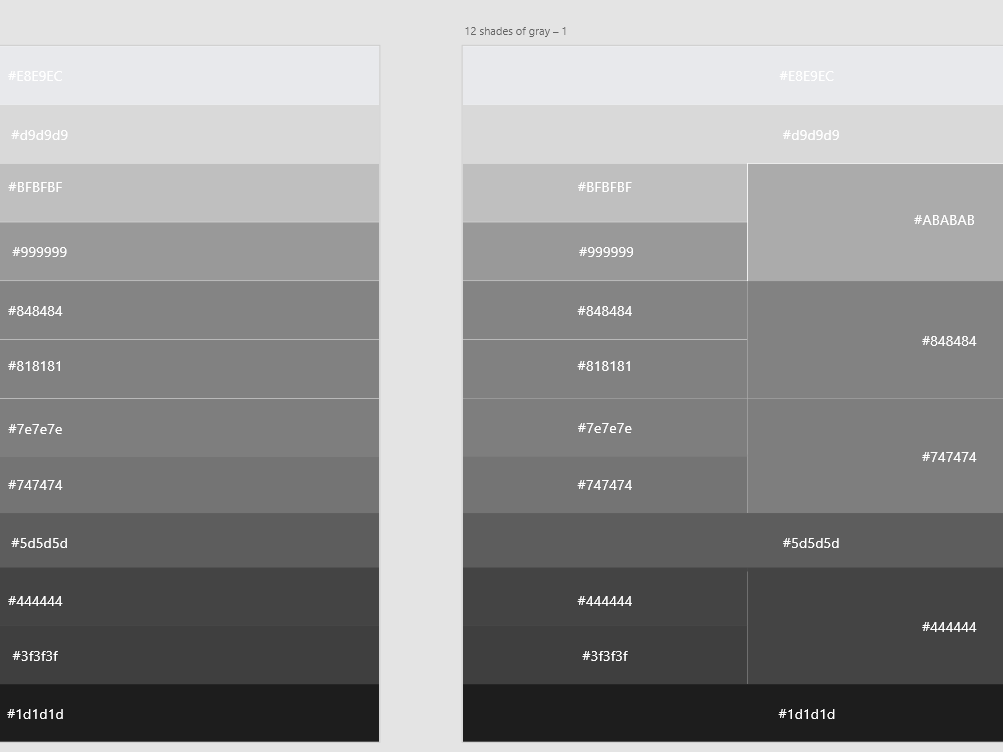Click the large #ABABAB gray swatch
Screen dimensions: 1003x752
pos(875,222)
